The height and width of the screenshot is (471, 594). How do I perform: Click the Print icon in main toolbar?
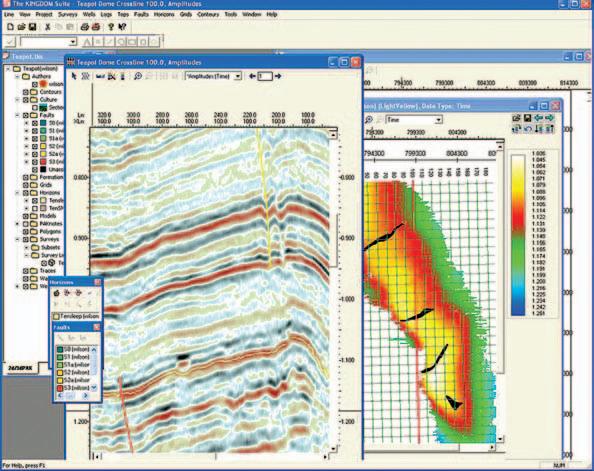[85, 27]
